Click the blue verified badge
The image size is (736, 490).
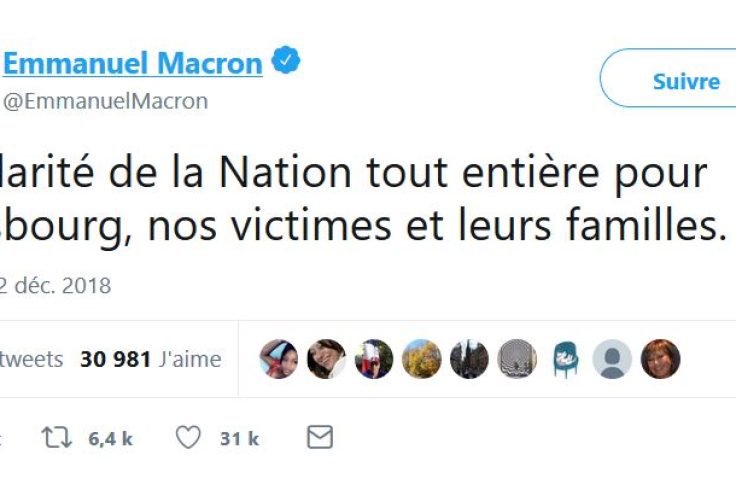(287, 64)
